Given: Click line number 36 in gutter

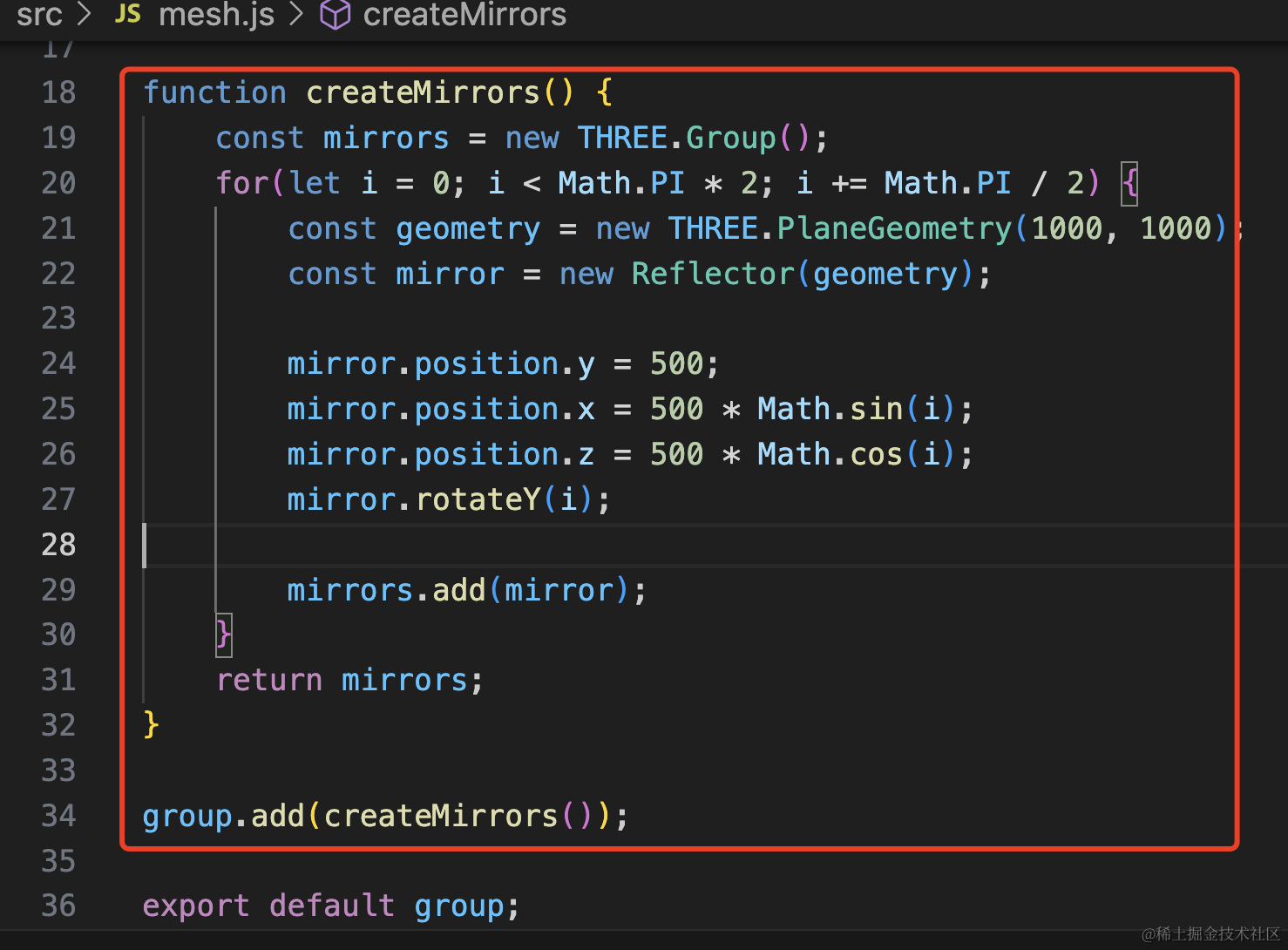Looking at the screenshot, I should (58, 906).
